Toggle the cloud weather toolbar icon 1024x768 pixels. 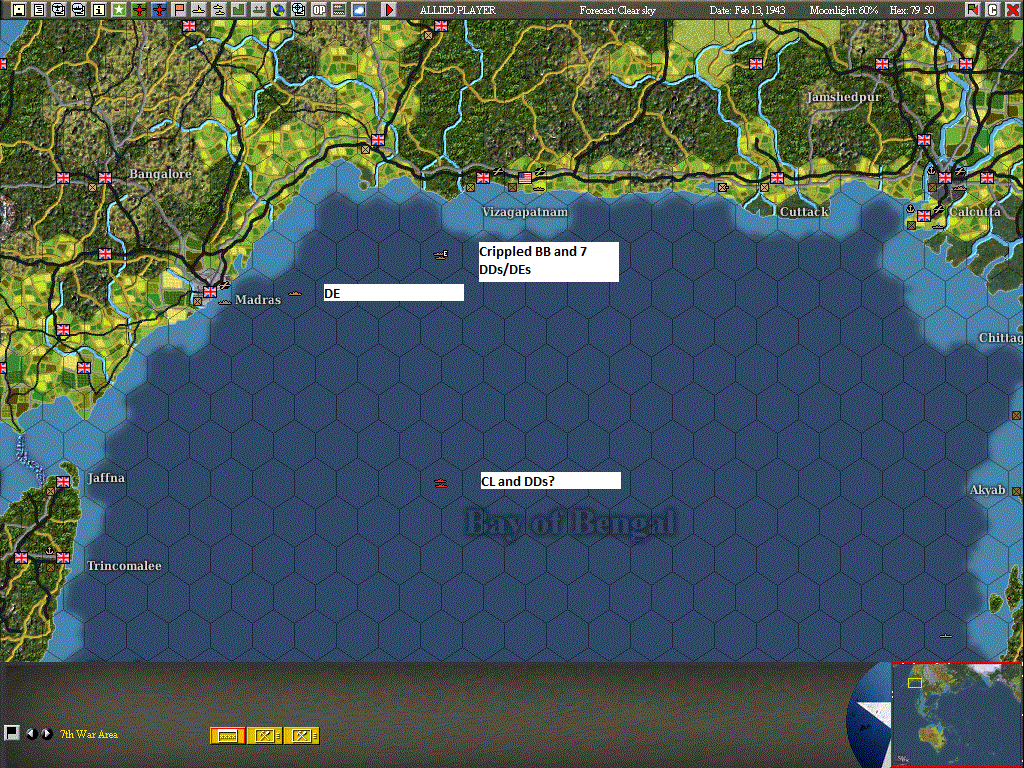359,10
